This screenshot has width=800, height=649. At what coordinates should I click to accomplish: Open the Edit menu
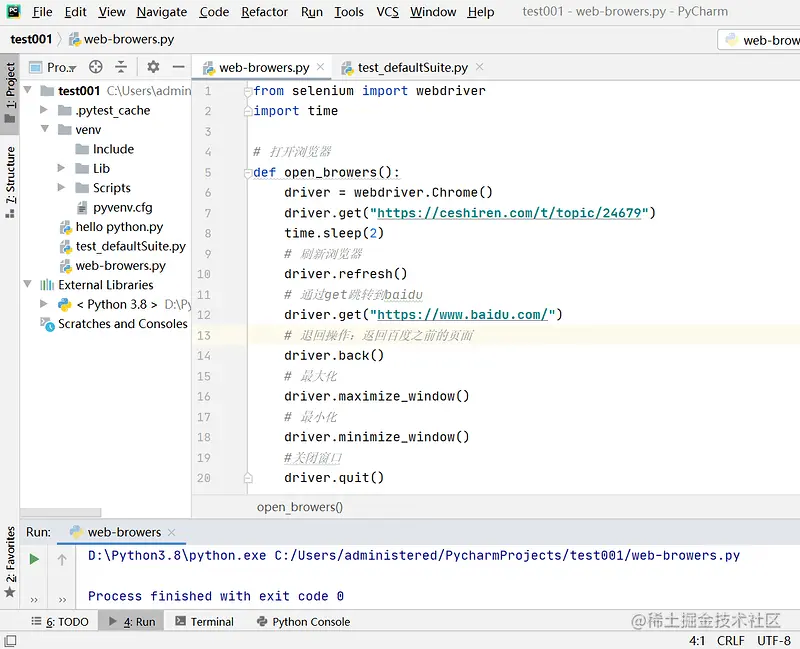click(x=75, y=12)
